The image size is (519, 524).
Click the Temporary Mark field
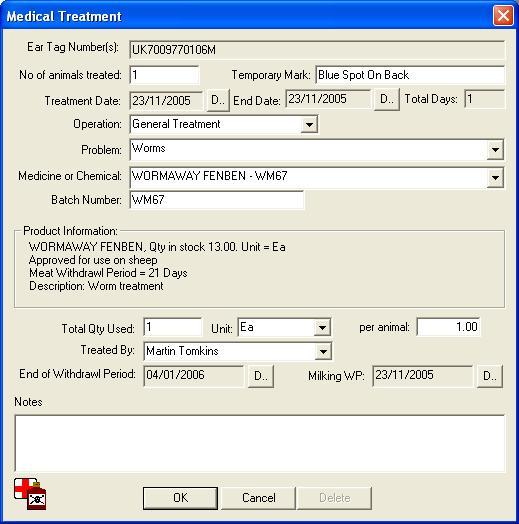coord(410,75)
